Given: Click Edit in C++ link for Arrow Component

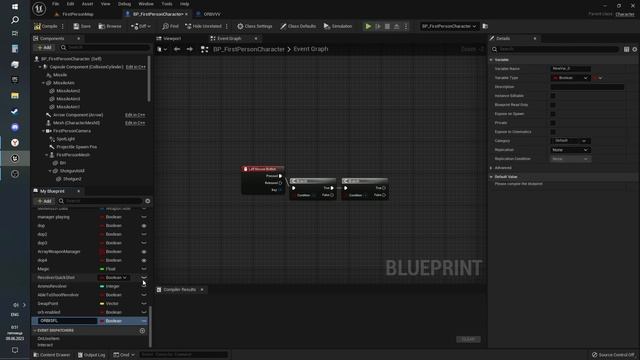Looking at the screenshot, I should 135,115.
